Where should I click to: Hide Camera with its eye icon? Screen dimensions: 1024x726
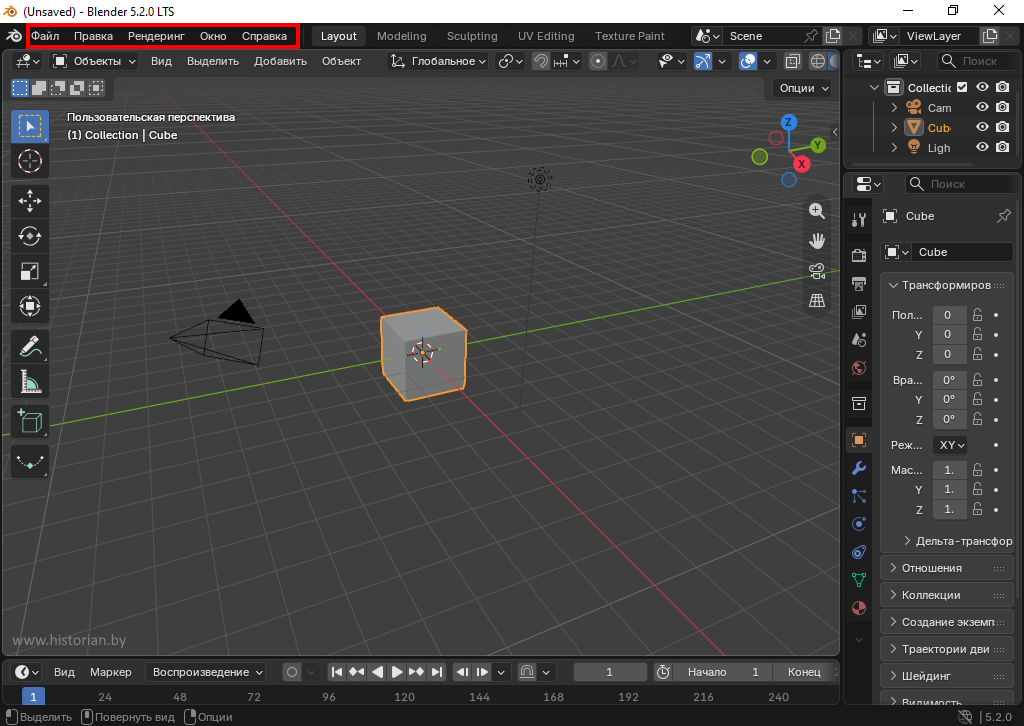[x=982, y=107]
